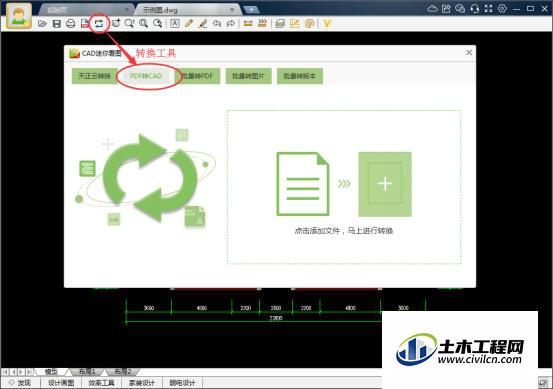Image resolution: width=553 pixels, height=389 pixels.
Task: Open customer support headset icon
Action: (x=475, y=9)
